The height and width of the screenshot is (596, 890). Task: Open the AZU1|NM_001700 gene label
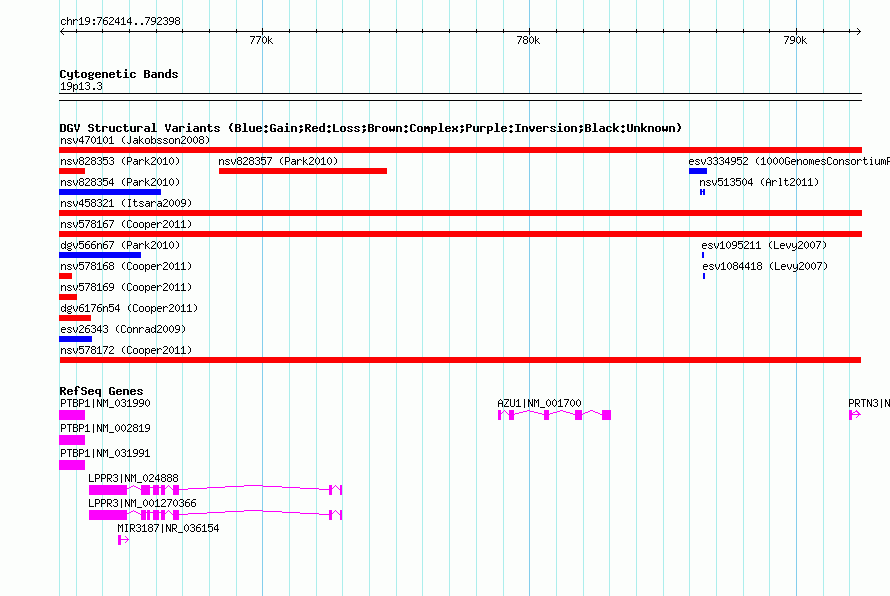pos(539,404)
